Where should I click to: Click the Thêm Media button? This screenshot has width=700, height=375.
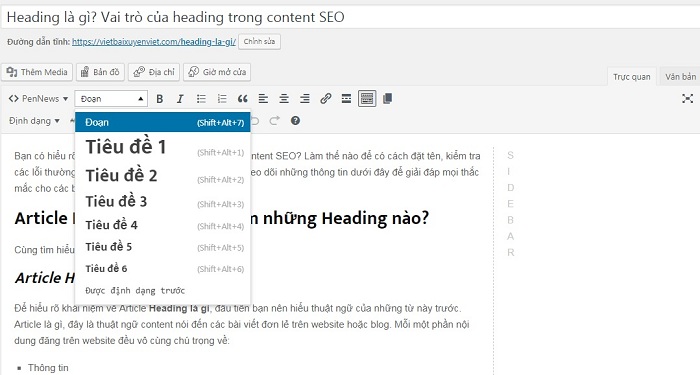click(x=38, y=72)
